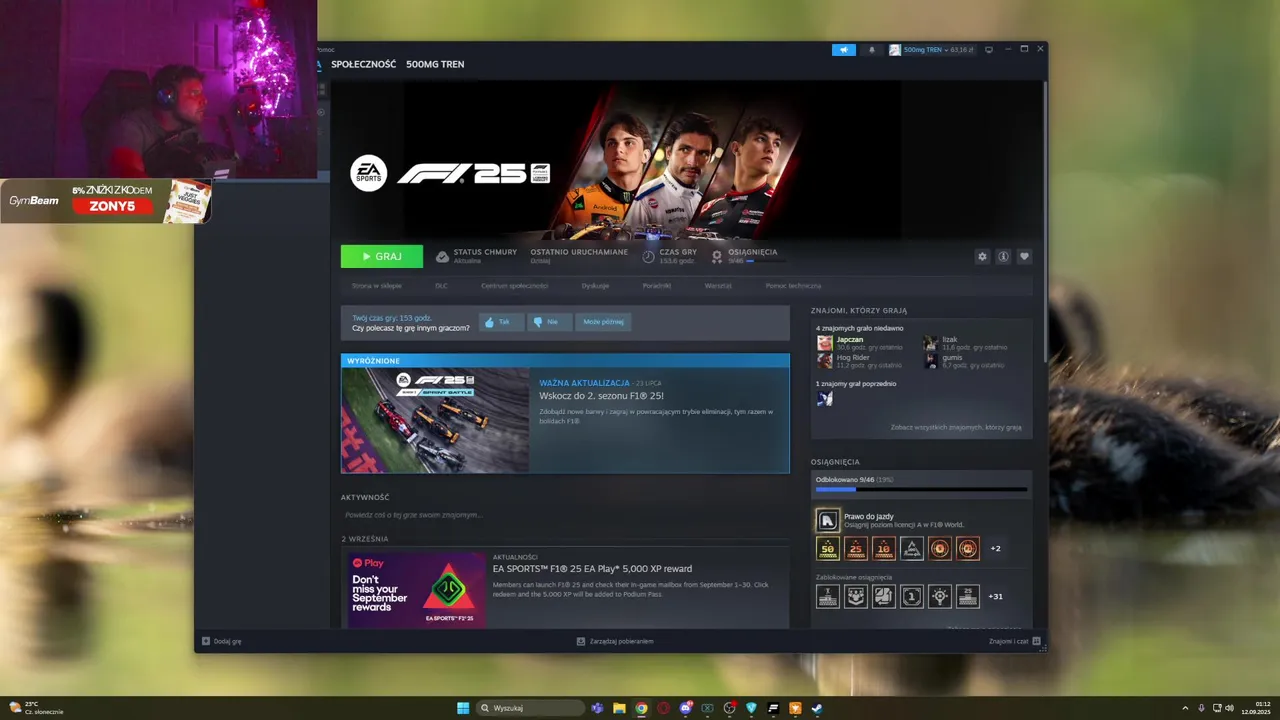Click Dodaj grę at bottom left
Image resolution: width=1280 pixels, height=720 pixels.
click(221, 641)
